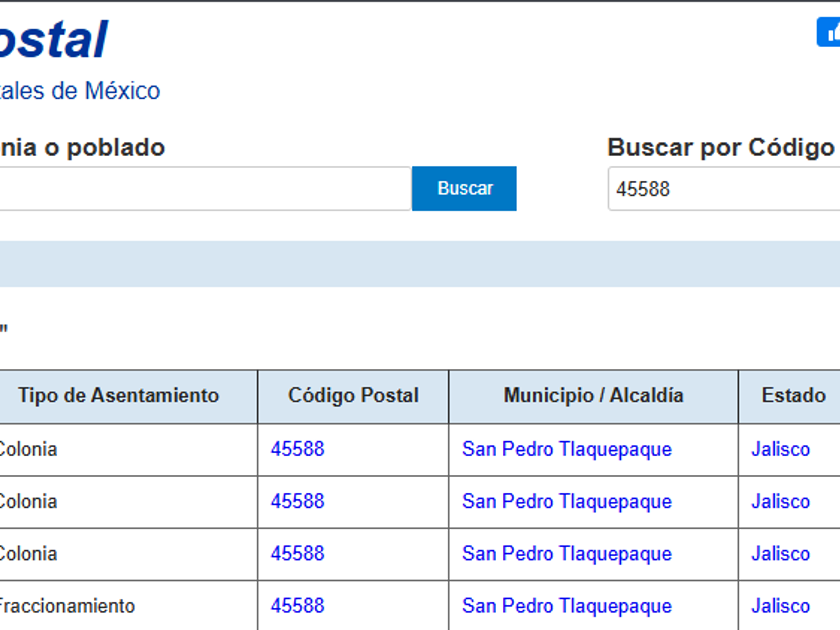This screenshot has height=630, width=840.
Task: Click the Facebook like thumbs-up icon
Action: 829,32
